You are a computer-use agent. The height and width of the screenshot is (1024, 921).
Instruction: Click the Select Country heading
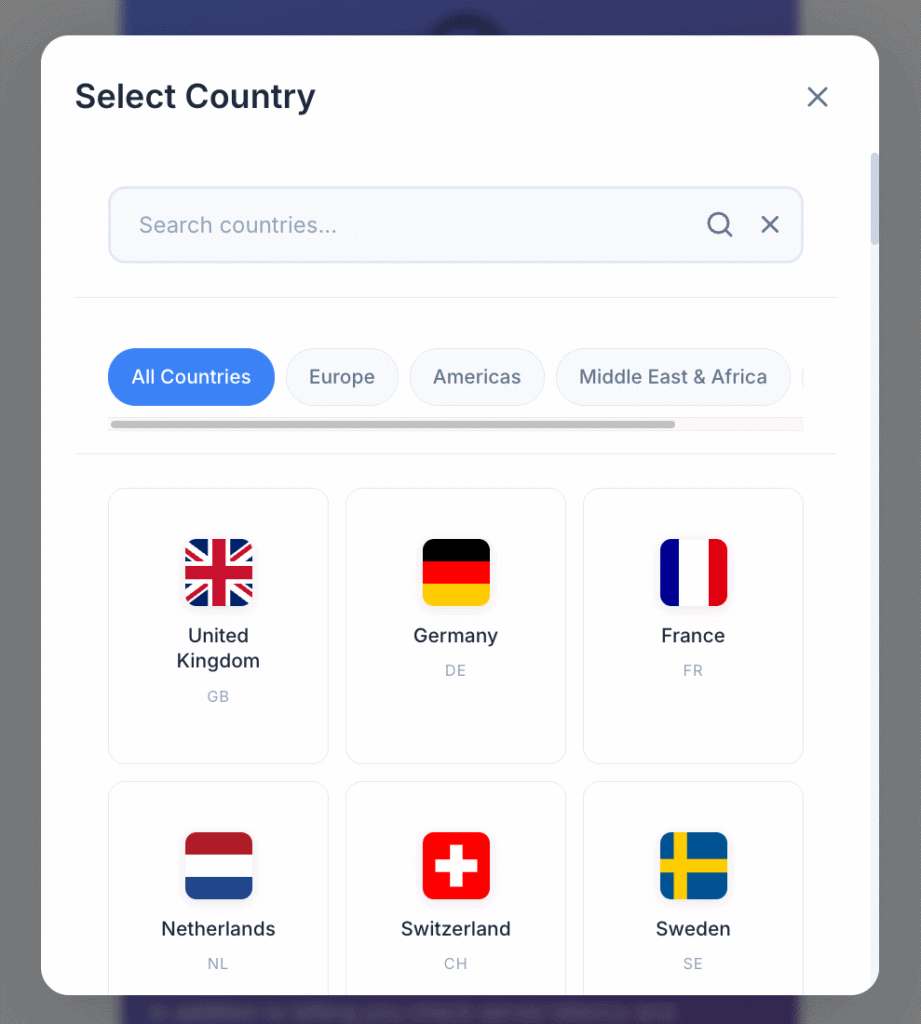(x=195, y=97)
